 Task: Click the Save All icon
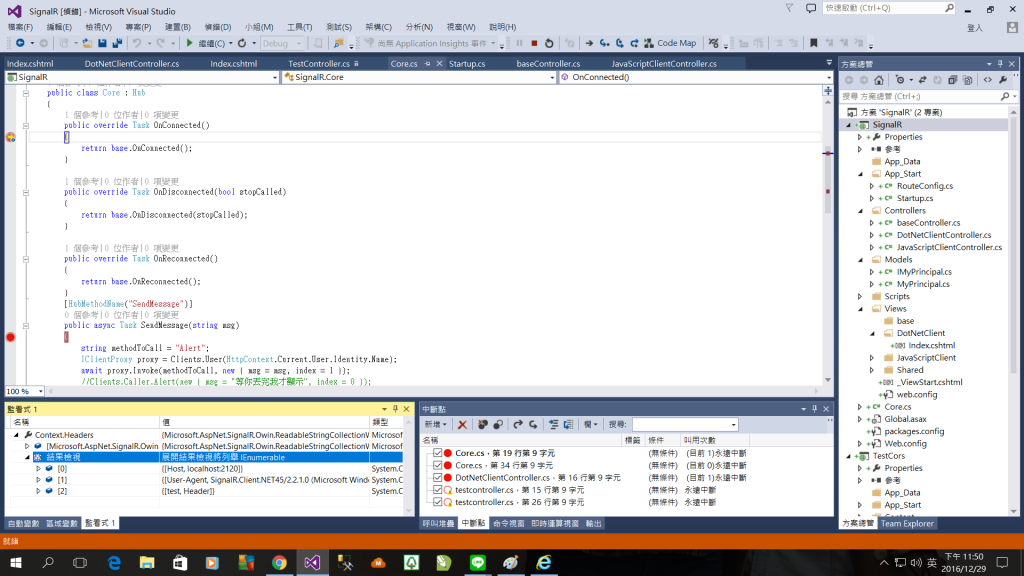[117, 43]
